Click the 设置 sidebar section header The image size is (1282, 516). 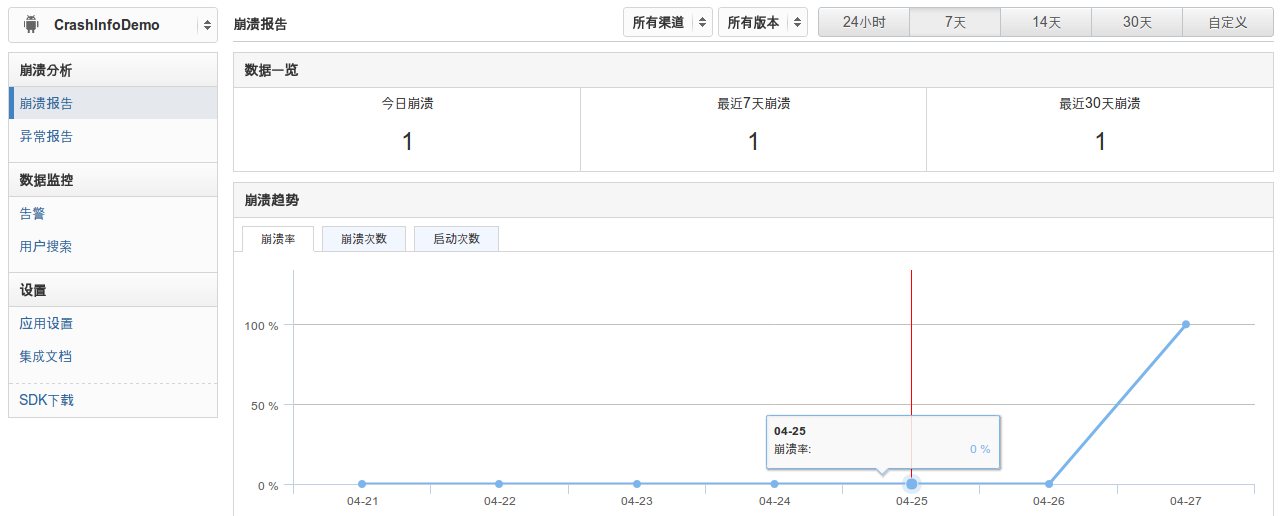(x=113, y=290)
